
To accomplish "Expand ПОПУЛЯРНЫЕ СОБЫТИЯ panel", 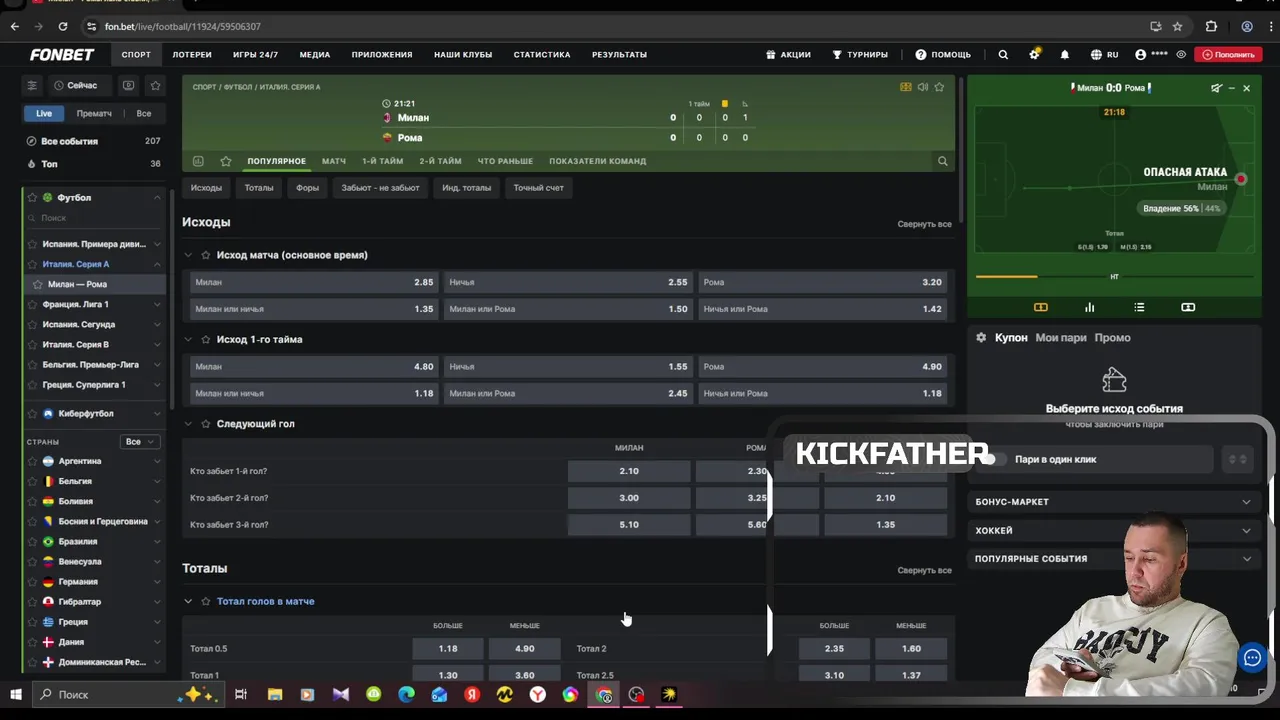I will coord(1114,558).
